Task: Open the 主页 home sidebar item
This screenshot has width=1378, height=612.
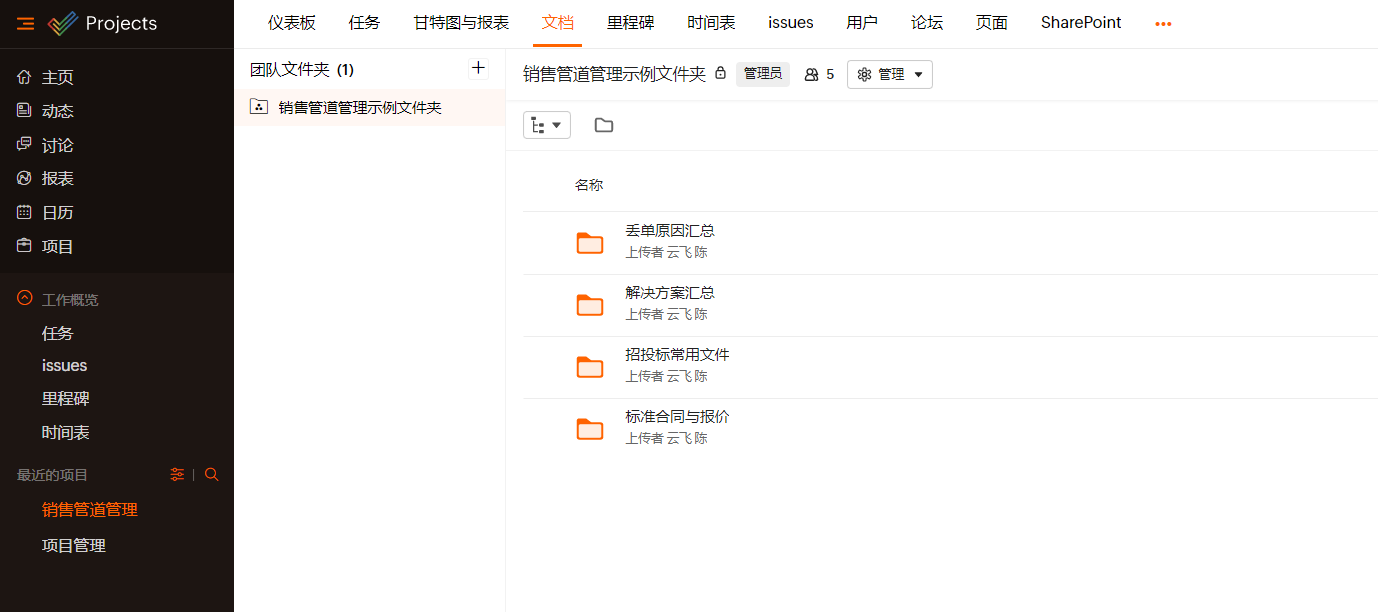Action: [x=57, y=77]
